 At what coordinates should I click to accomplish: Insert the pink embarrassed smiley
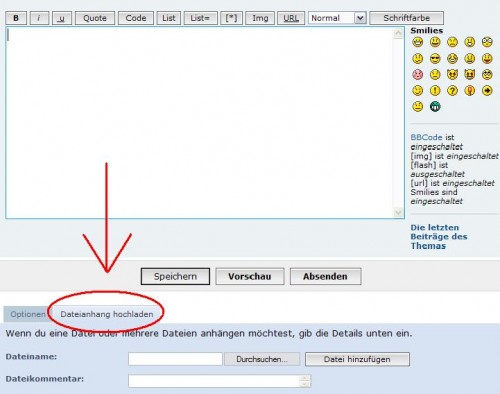coord(418,74)
